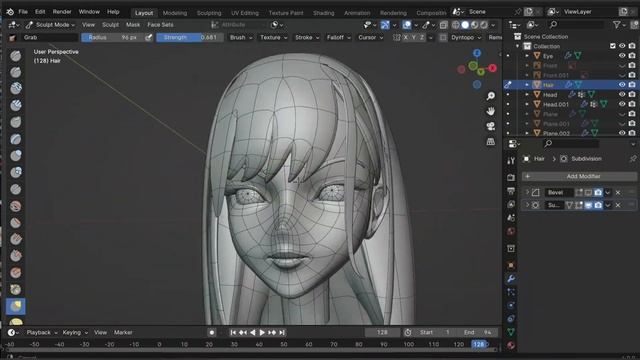Open the Render menu
Screen dimensions: 640x360
(x=62, y=12)
